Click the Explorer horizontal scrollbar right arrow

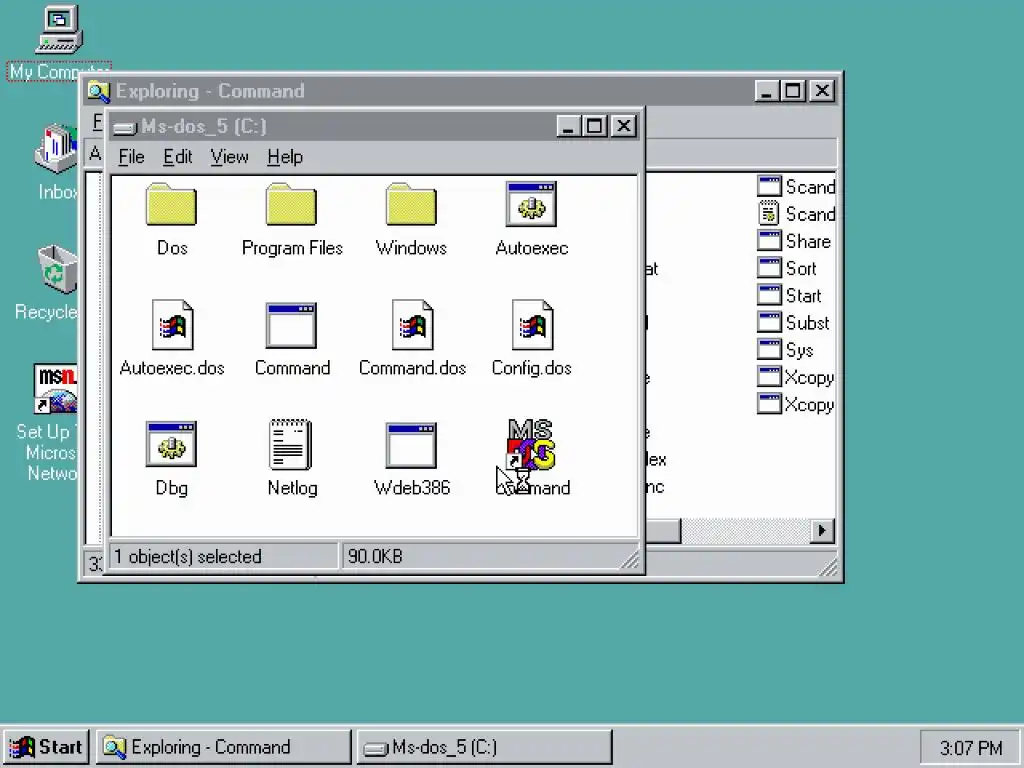pos(822,530)
